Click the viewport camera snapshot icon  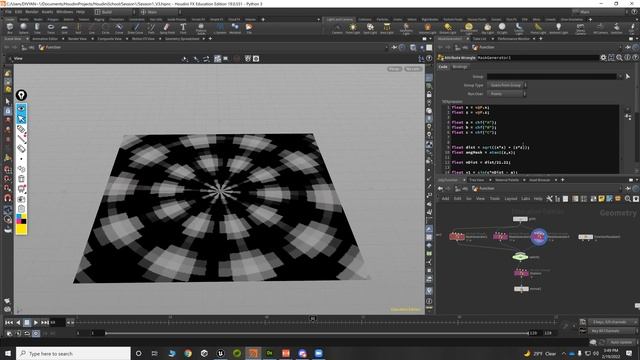256,59
